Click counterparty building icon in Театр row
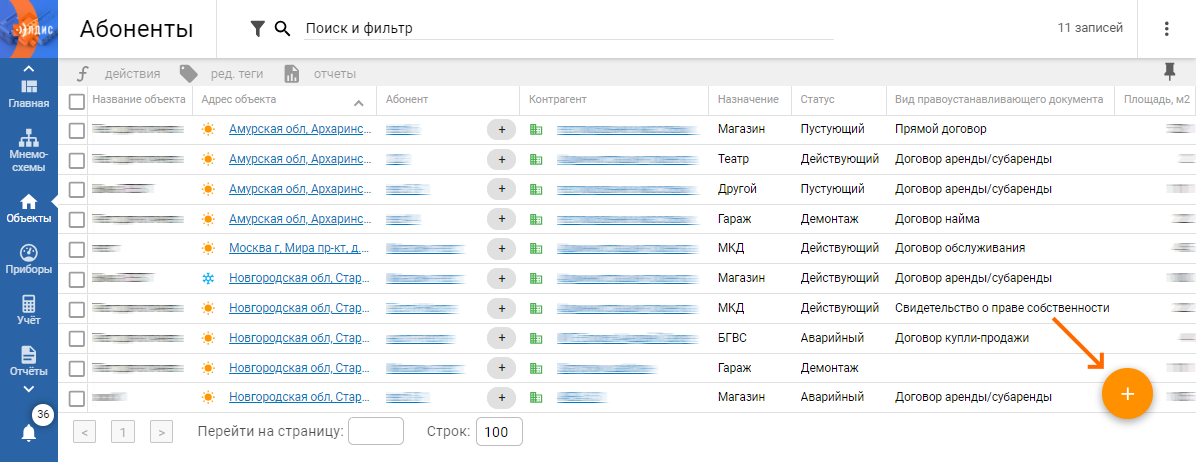Screen dimensions: 1196x462 pyautogui.click(x=536, y=159)
